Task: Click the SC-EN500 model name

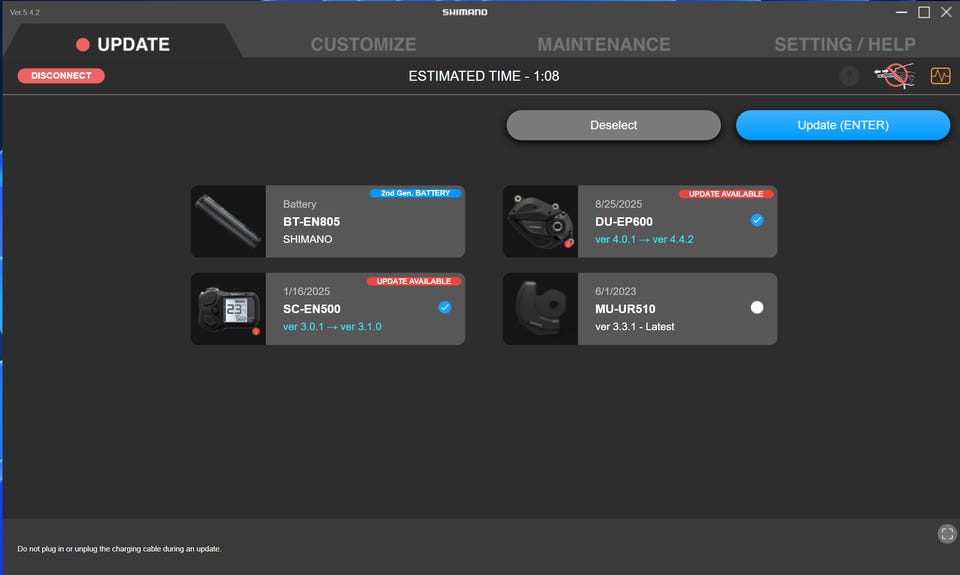Action: click(312, 309)
